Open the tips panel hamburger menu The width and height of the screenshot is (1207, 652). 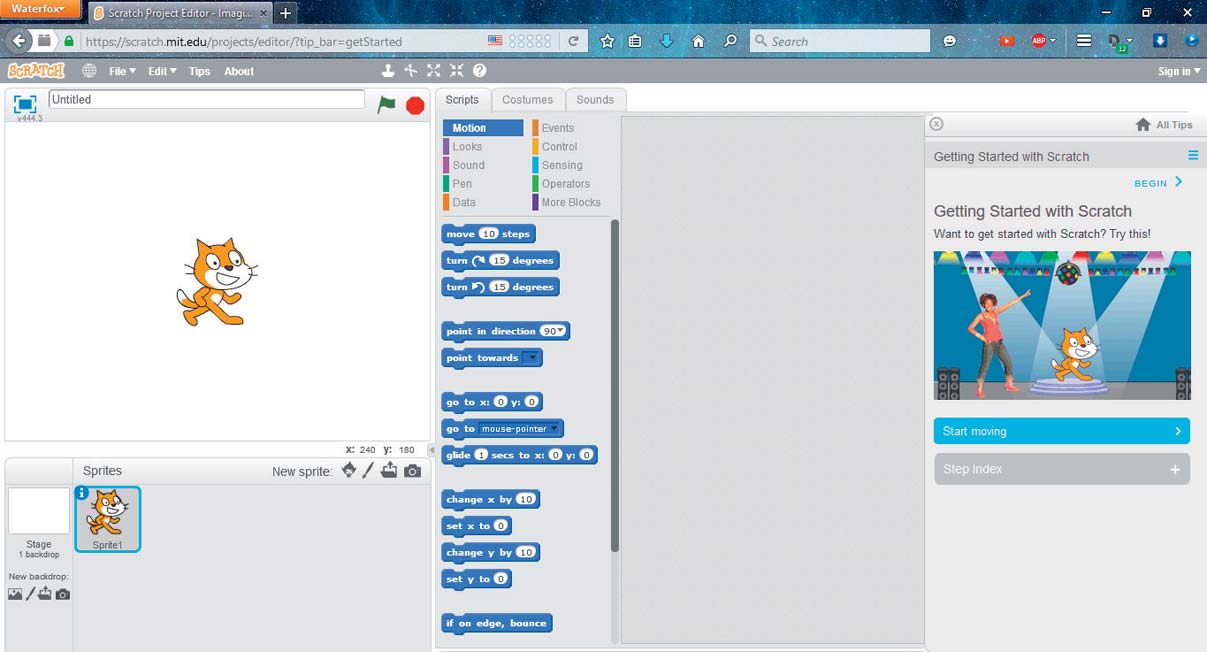point(1193,155)
